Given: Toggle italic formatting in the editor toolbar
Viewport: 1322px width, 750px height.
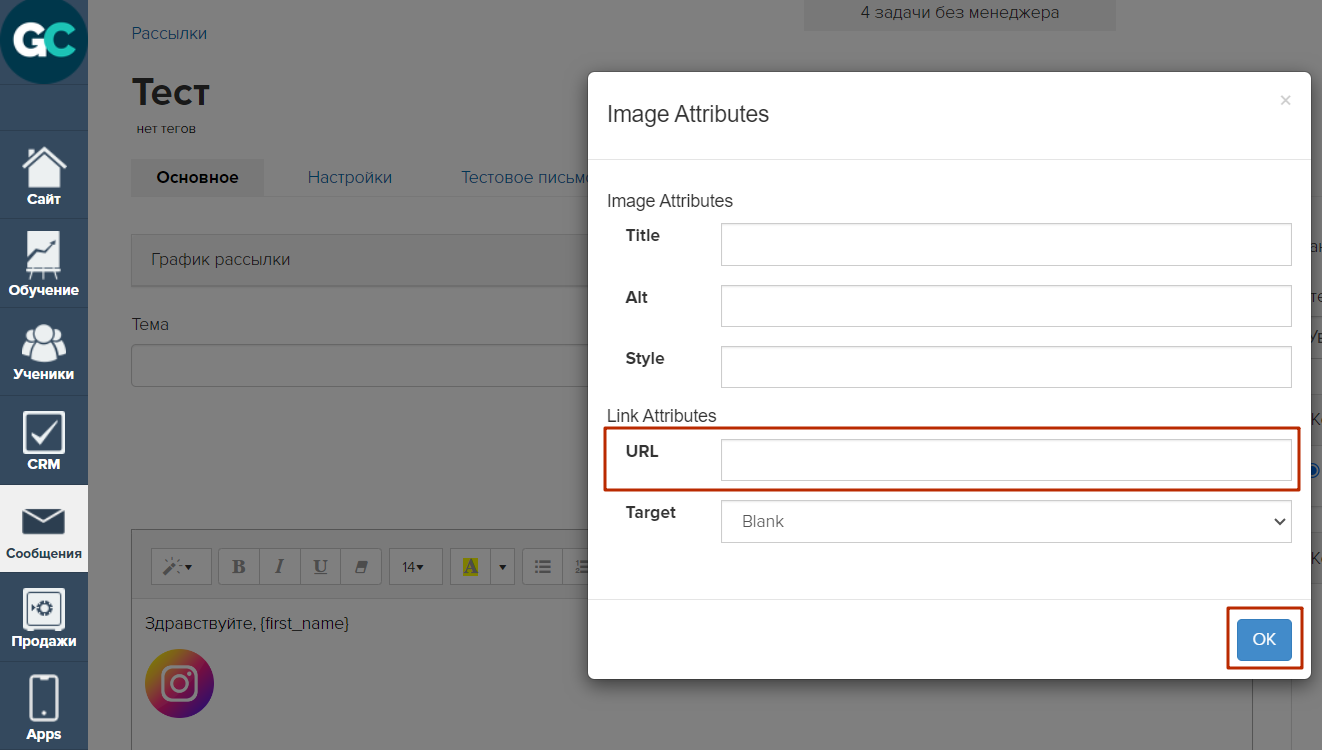Looking at the screenshot, I should pos(280,567).
